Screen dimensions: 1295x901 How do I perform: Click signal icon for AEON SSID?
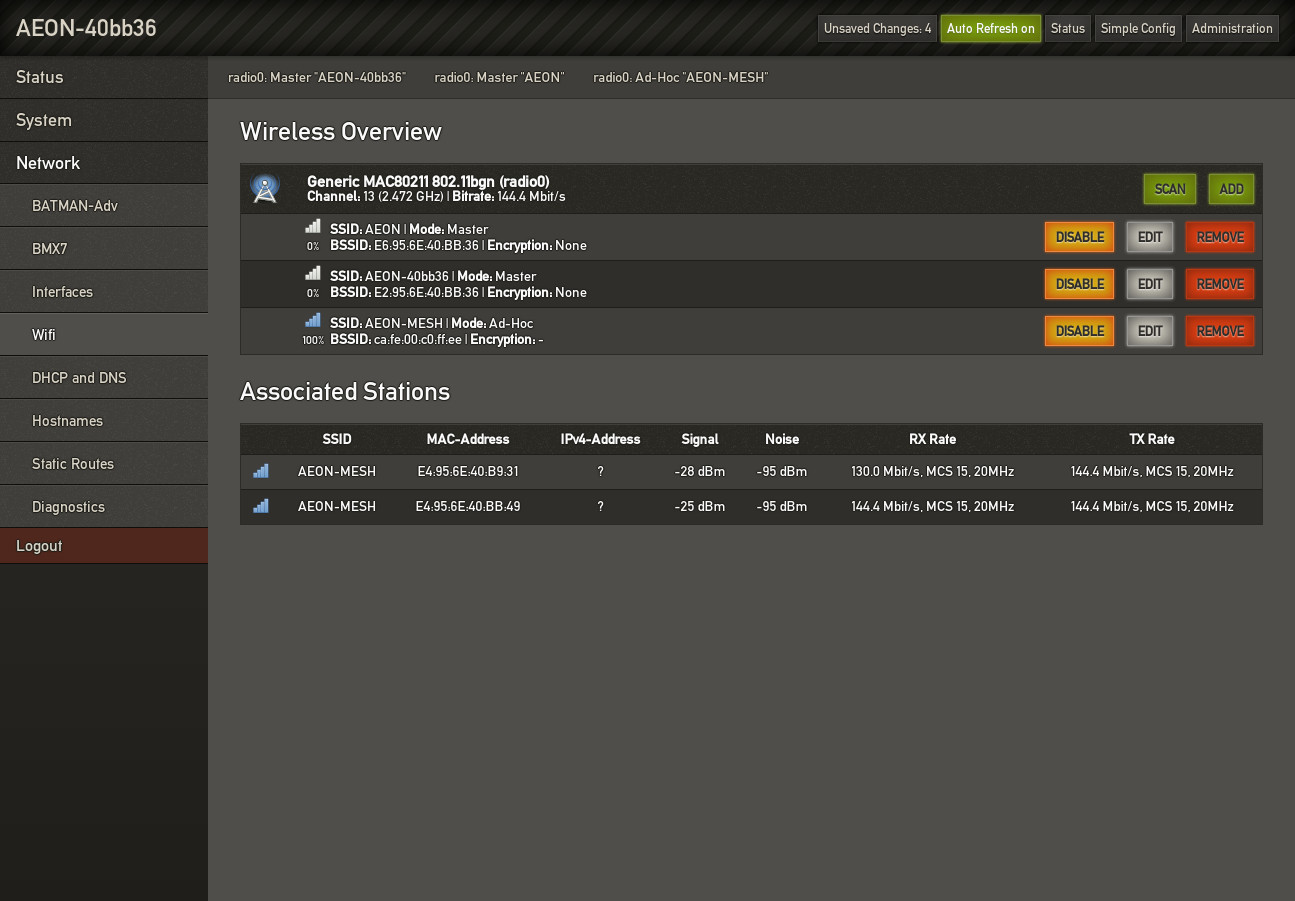pyautogui.click(x=313, y=227)
